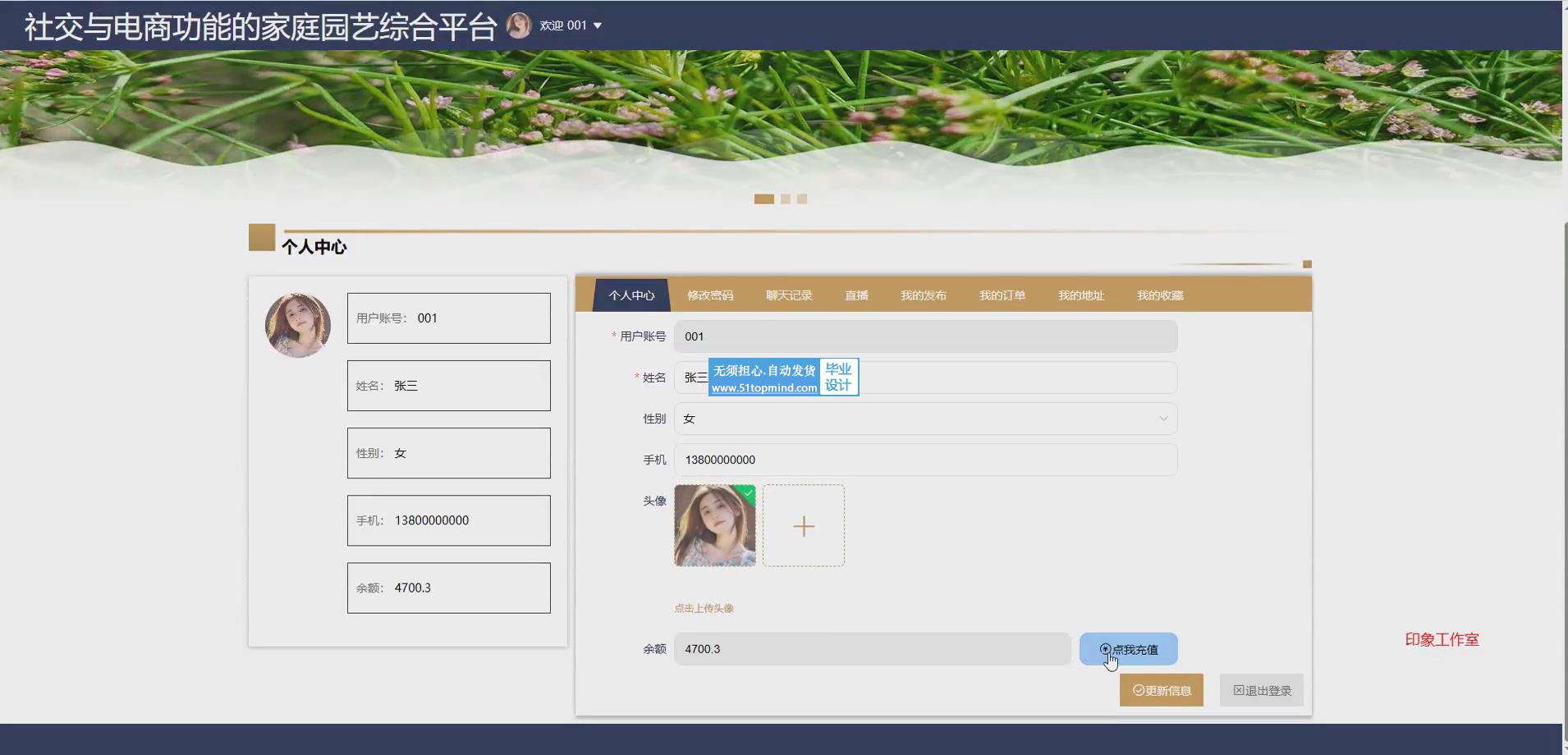Expand the 性别 gender dropdown
The height and width of the screenshot is (755, 1568).
[x=925, y=419]
